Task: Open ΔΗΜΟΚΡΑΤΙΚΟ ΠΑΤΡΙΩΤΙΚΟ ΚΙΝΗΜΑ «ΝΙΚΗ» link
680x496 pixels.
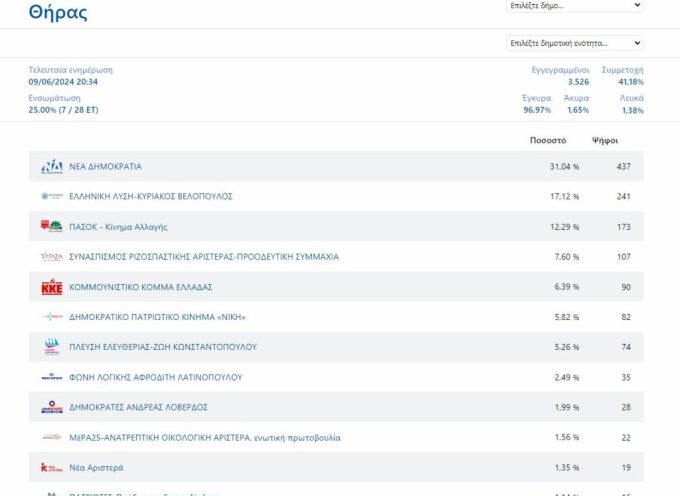Action: (x=157, y=317)
